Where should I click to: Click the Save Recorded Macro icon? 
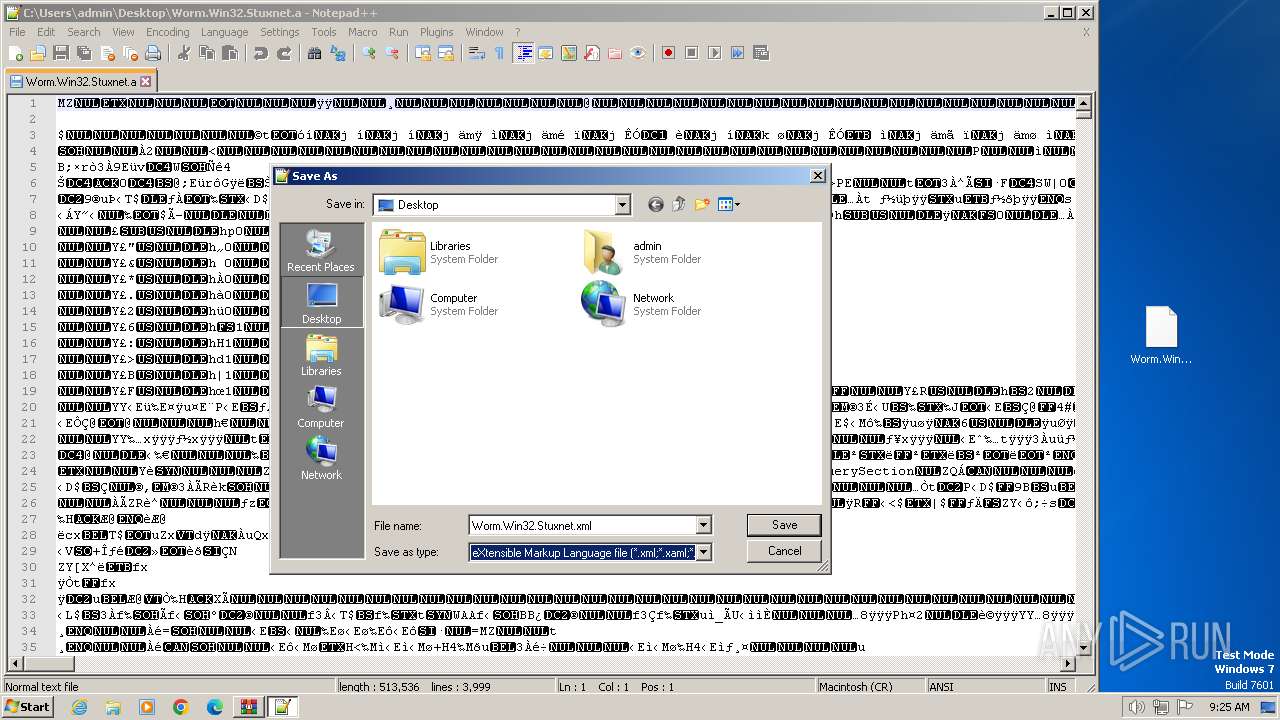[x=760, y=53]
